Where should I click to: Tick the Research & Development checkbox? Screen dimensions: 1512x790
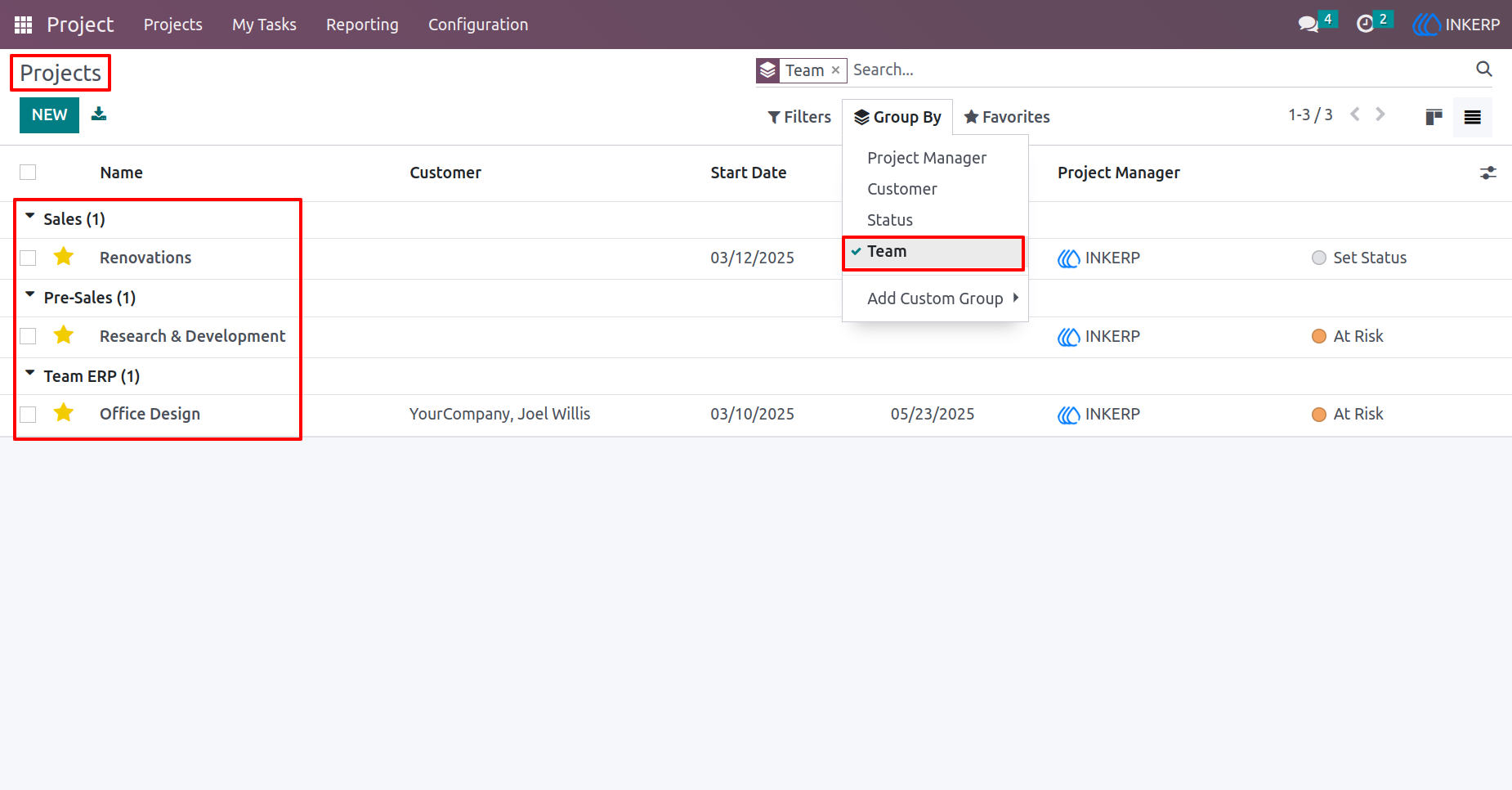[x=28, y=336]
